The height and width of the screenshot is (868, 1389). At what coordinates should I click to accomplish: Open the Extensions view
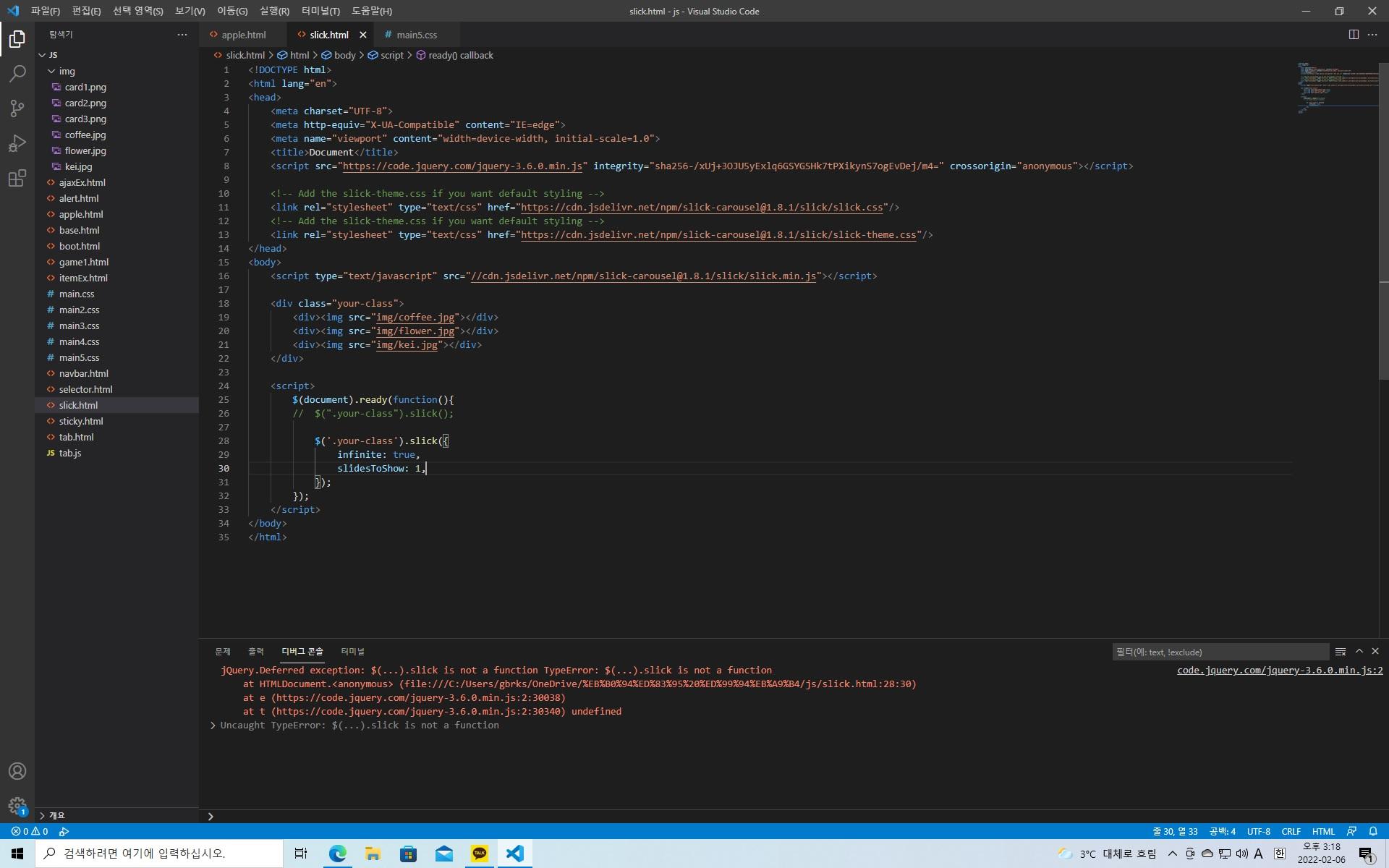click(x=17, y=178)
